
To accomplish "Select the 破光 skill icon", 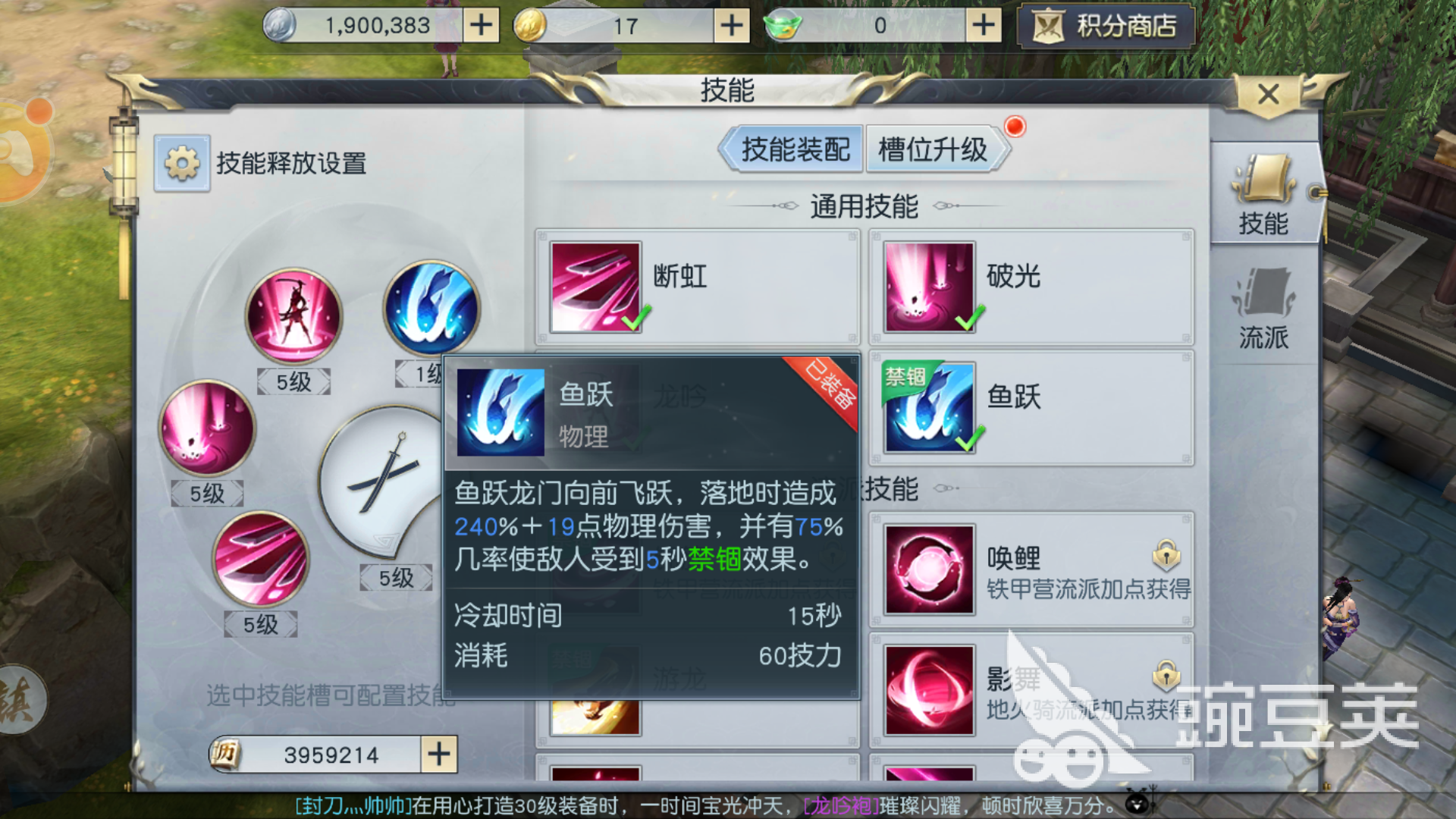I will pyautogui.click(x=930, y=287).
